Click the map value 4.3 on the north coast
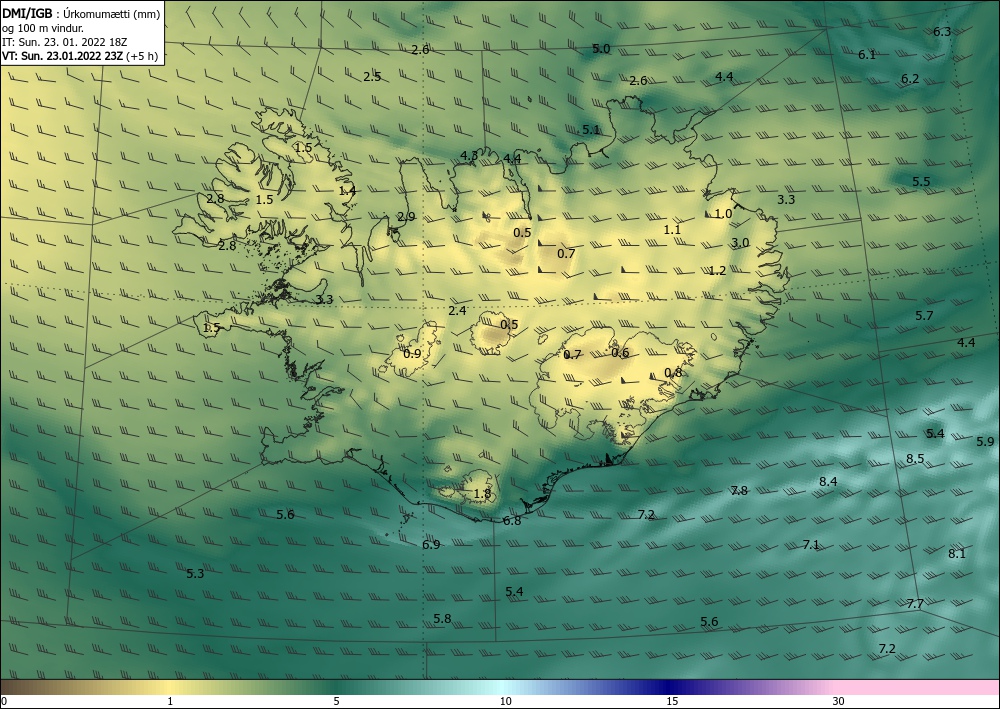This screenshot has width=1000, height=709. pos(469,156)
